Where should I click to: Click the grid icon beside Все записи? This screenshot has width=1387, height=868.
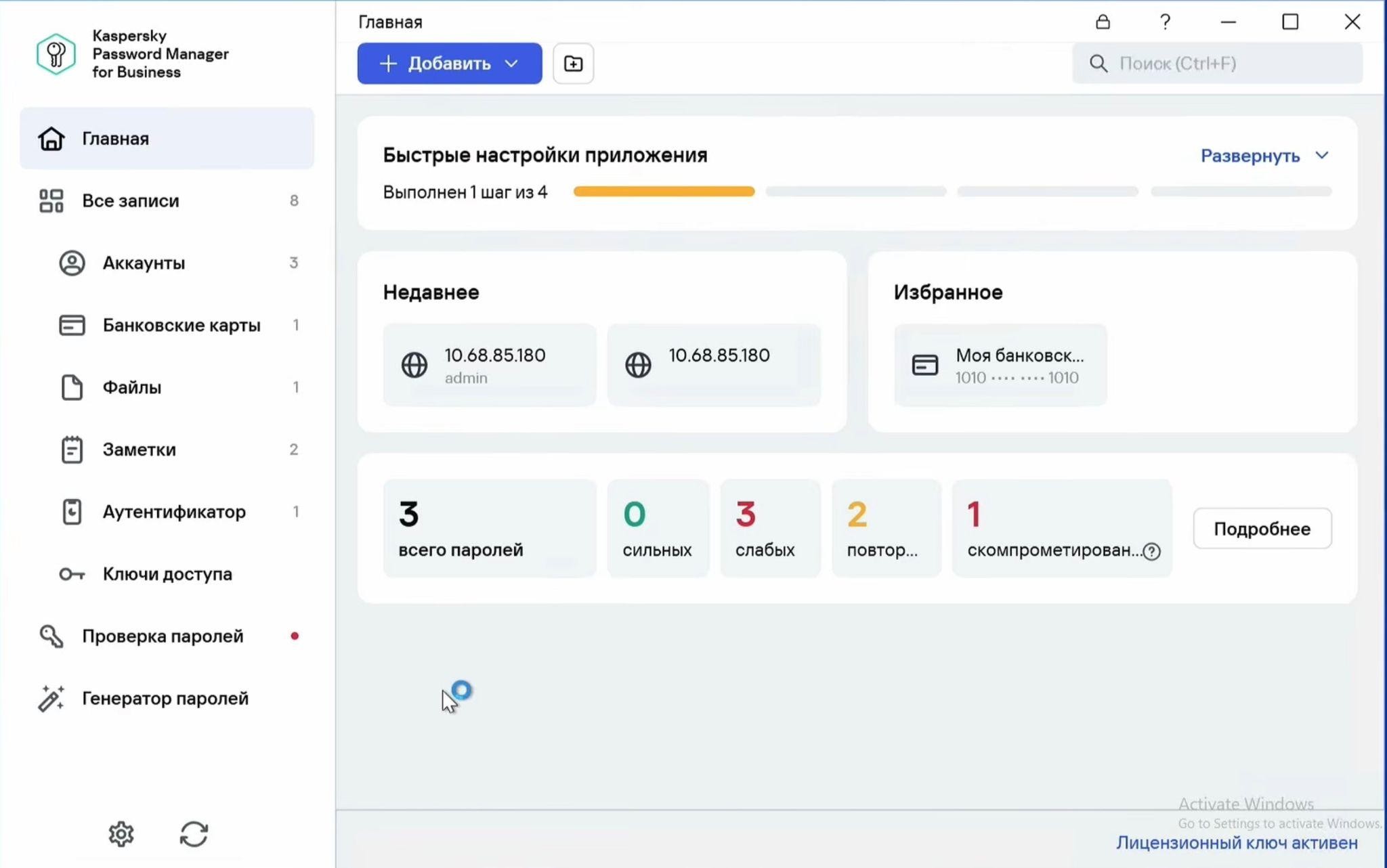pyautogui.click(x=51, y=200)
